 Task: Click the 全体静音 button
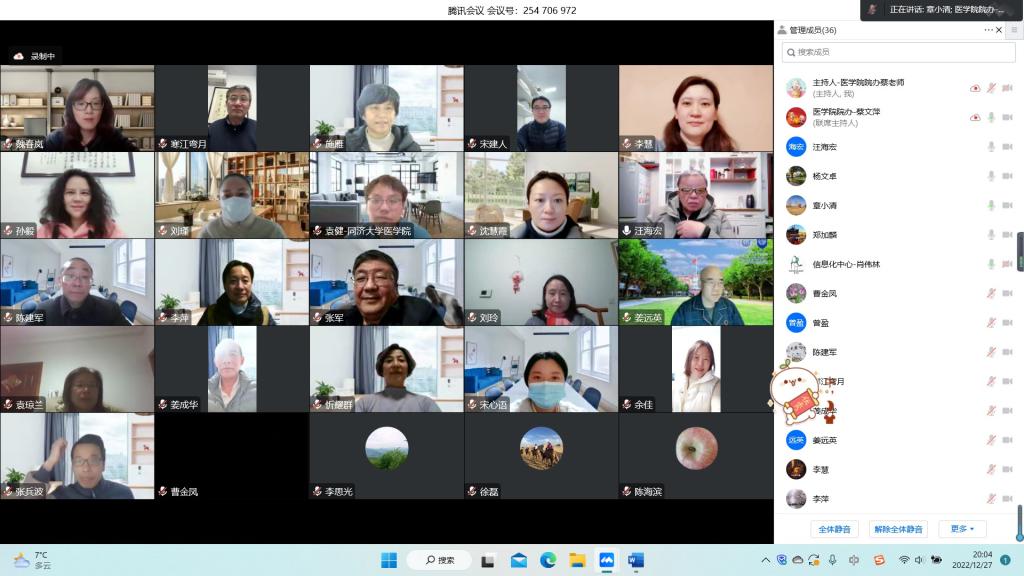[x=834, y=529]
